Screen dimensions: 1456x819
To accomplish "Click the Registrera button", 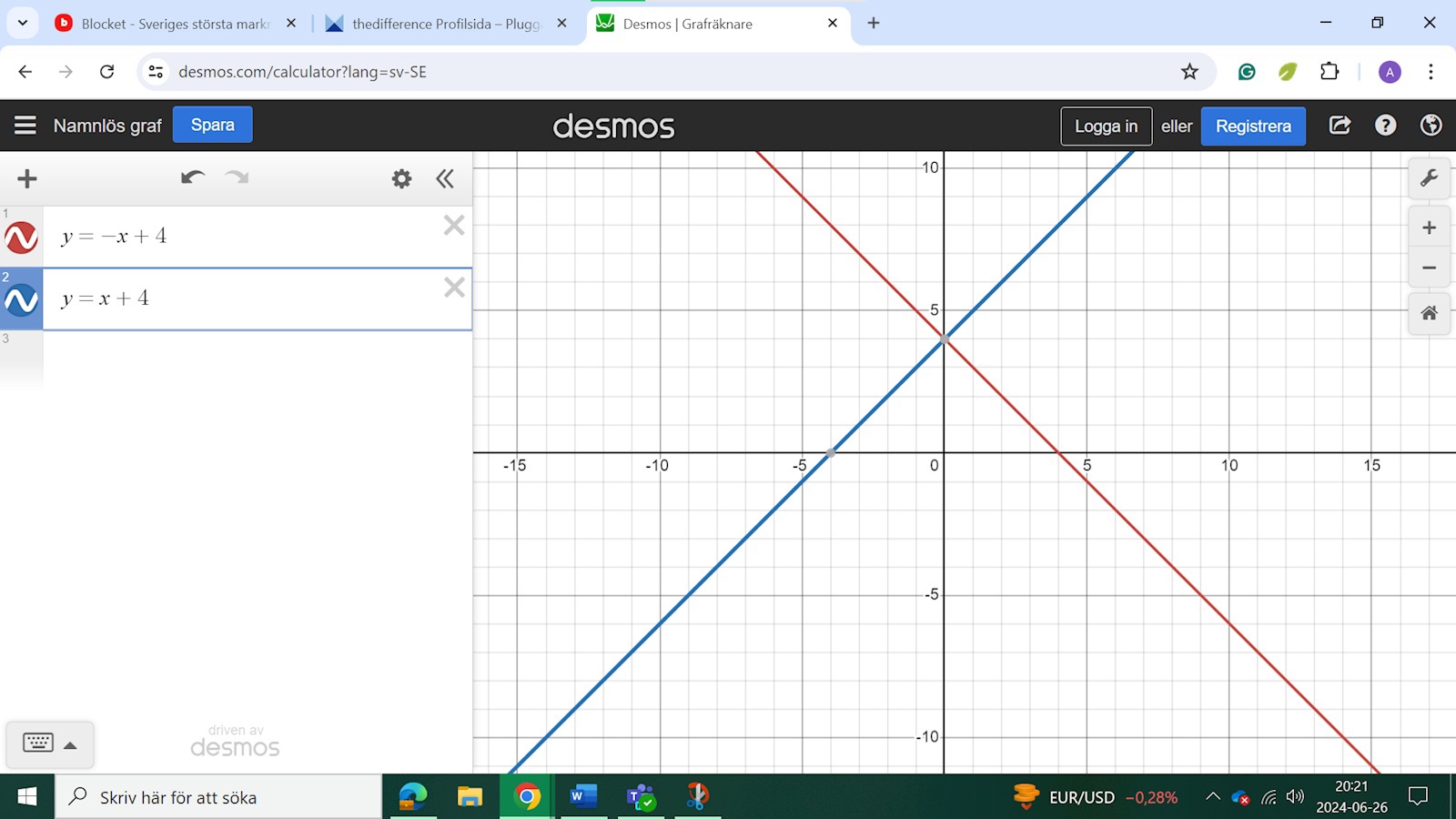I will pyautogui.click(x=1252, y=126).
